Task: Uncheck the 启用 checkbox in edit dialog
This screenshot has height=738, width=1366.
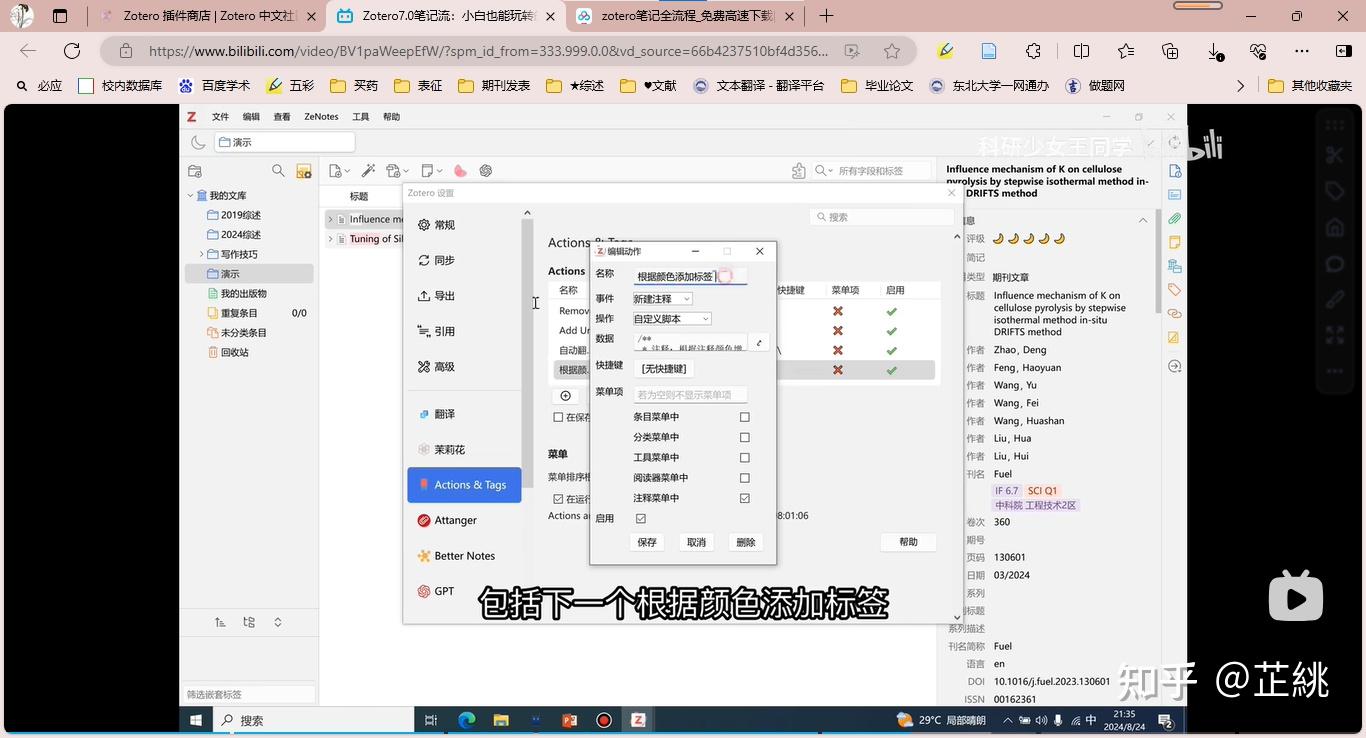Action: pos(641,519)
